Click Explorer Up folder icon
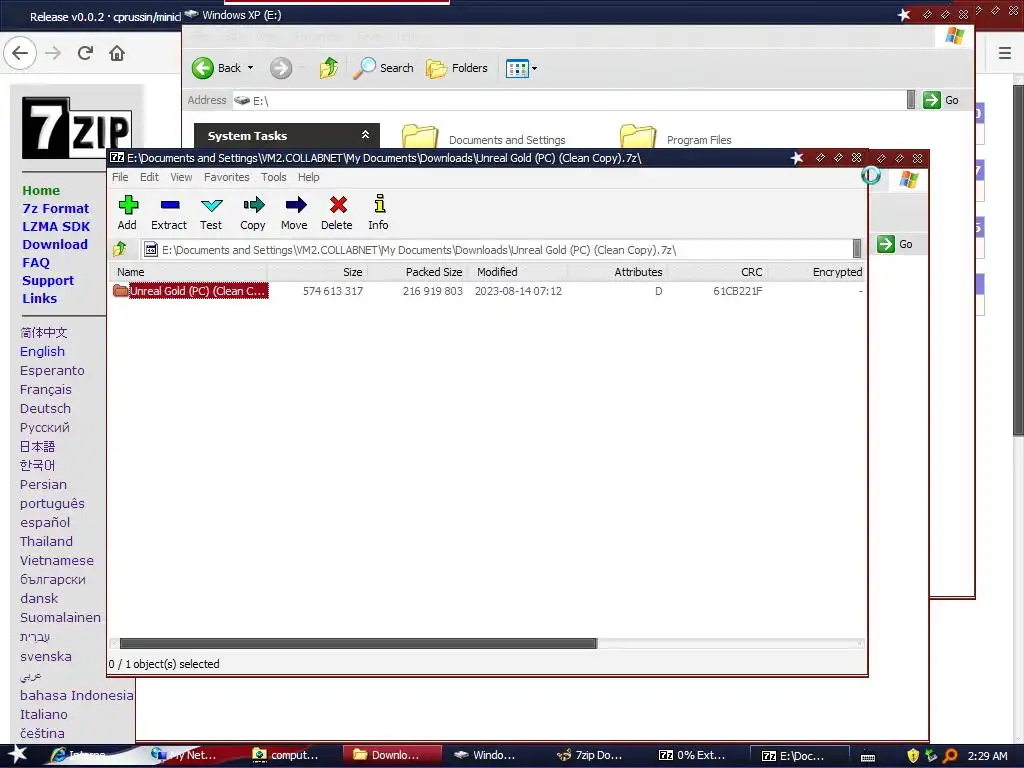The width and height of the screenshot is (1024, 768). [x=328, y=68]
